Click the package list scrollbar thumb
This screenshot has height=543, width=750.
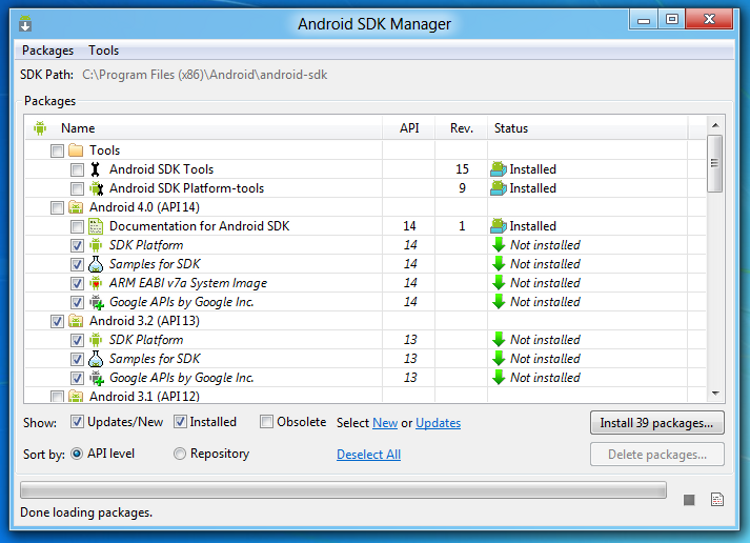[x=715, y=163]
